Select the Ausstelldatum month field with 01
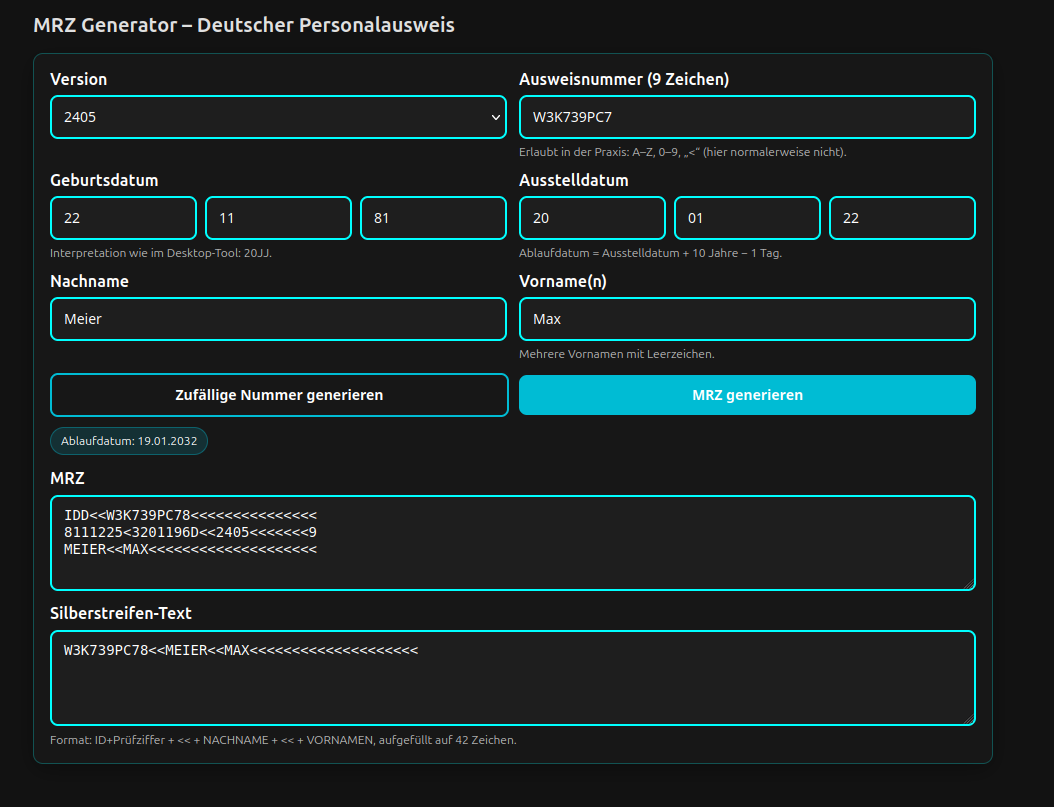Image resolution: width=1054 pixels, height=807 pixels. click(x=747, y=218)
